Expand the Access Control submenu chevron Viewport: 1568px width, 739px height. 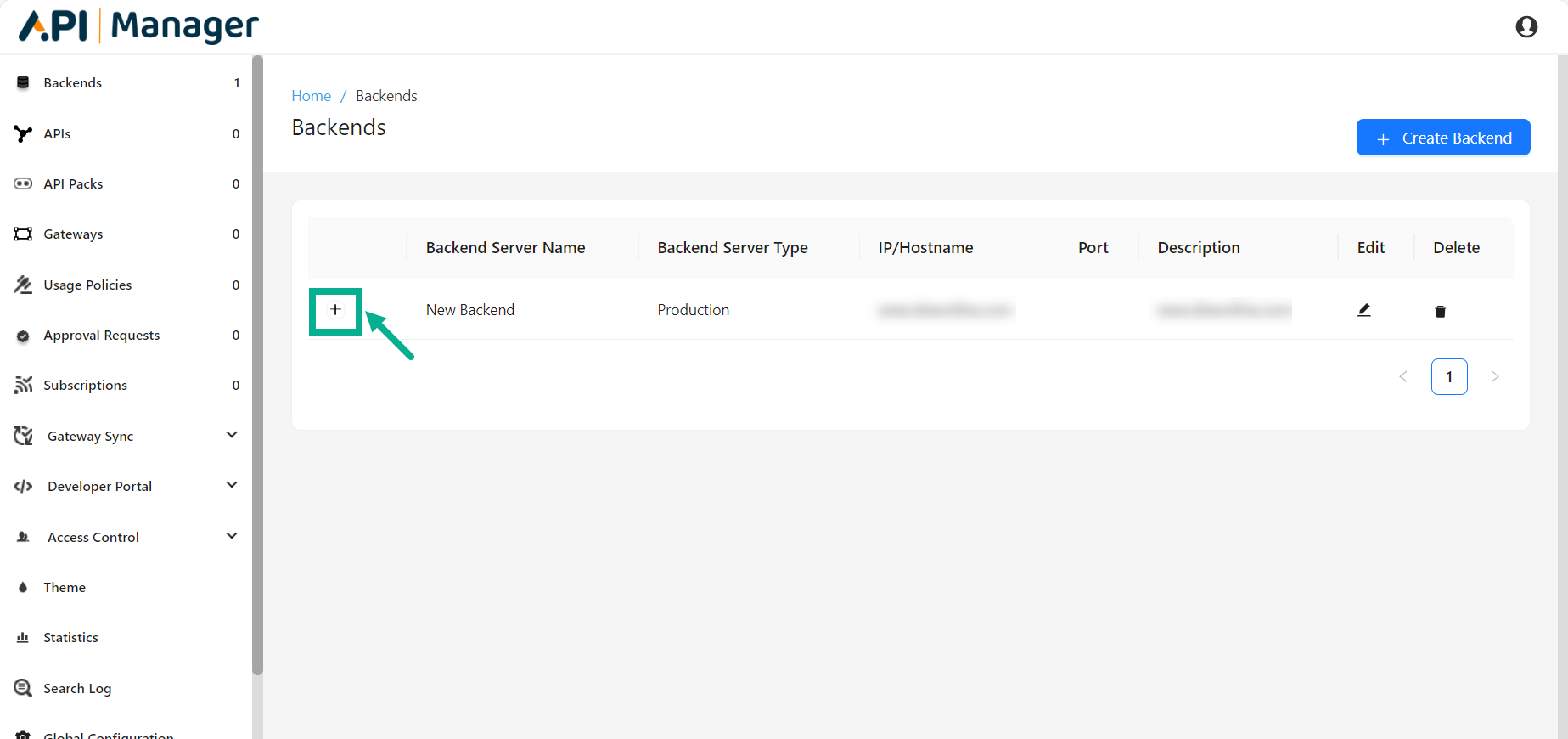pos(232,536)
